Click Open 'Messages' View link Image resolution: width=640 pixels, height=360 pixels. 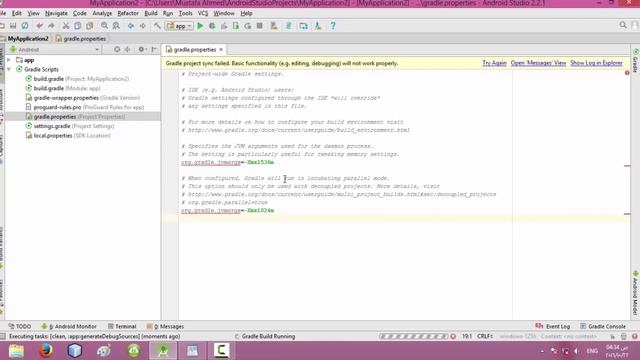[x=538, y=63]
